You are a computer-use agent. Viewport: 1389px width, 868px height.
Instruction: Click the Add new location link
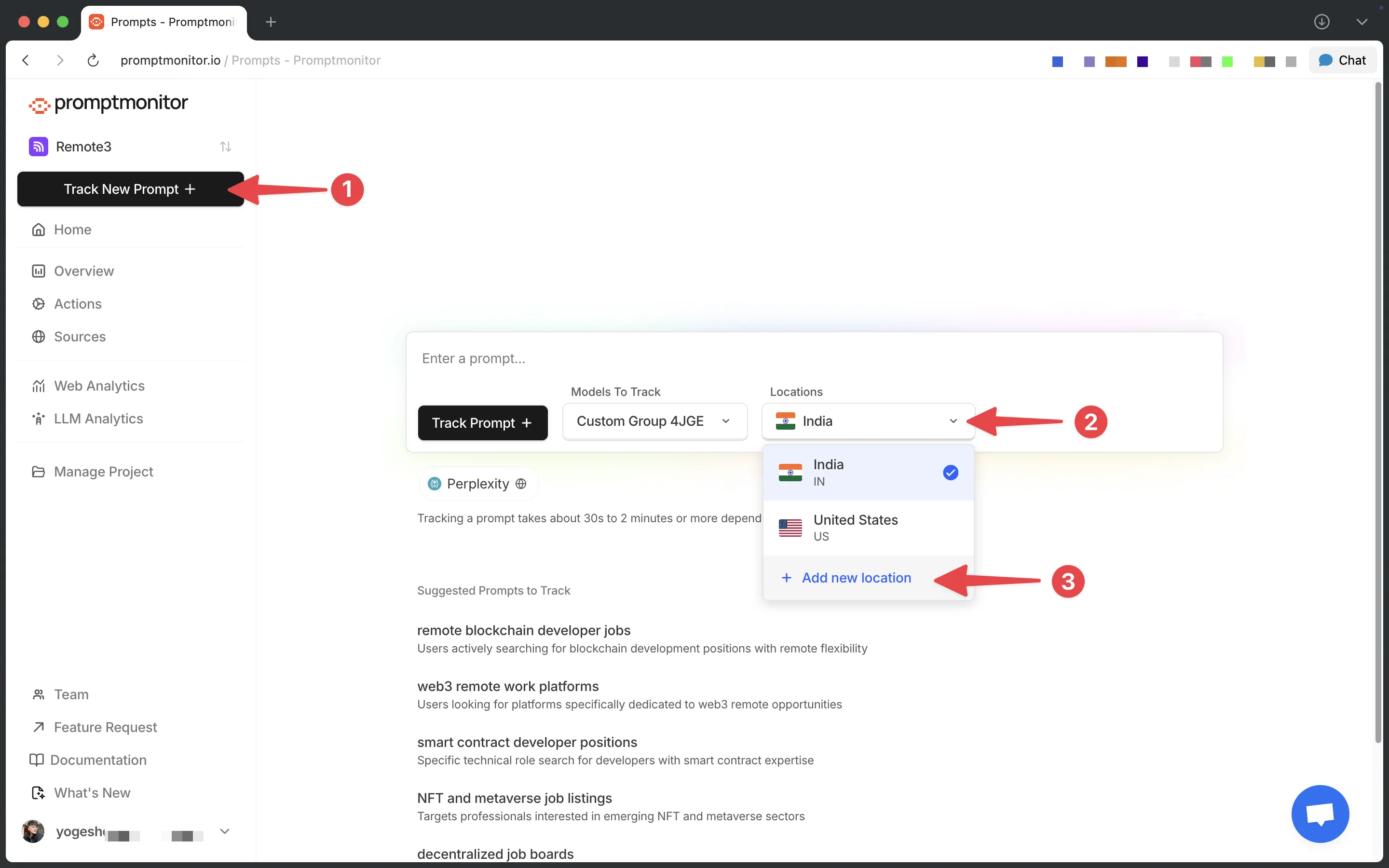tap(856, 578)
